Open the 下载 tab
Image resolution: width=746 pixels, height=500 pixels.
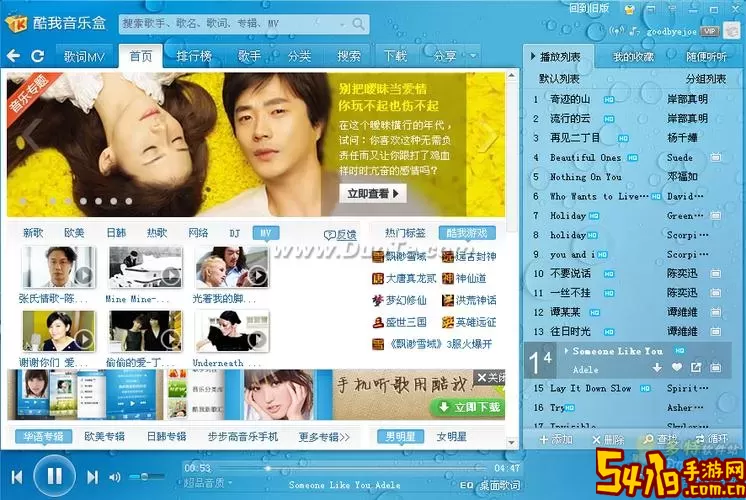point(395,57)
